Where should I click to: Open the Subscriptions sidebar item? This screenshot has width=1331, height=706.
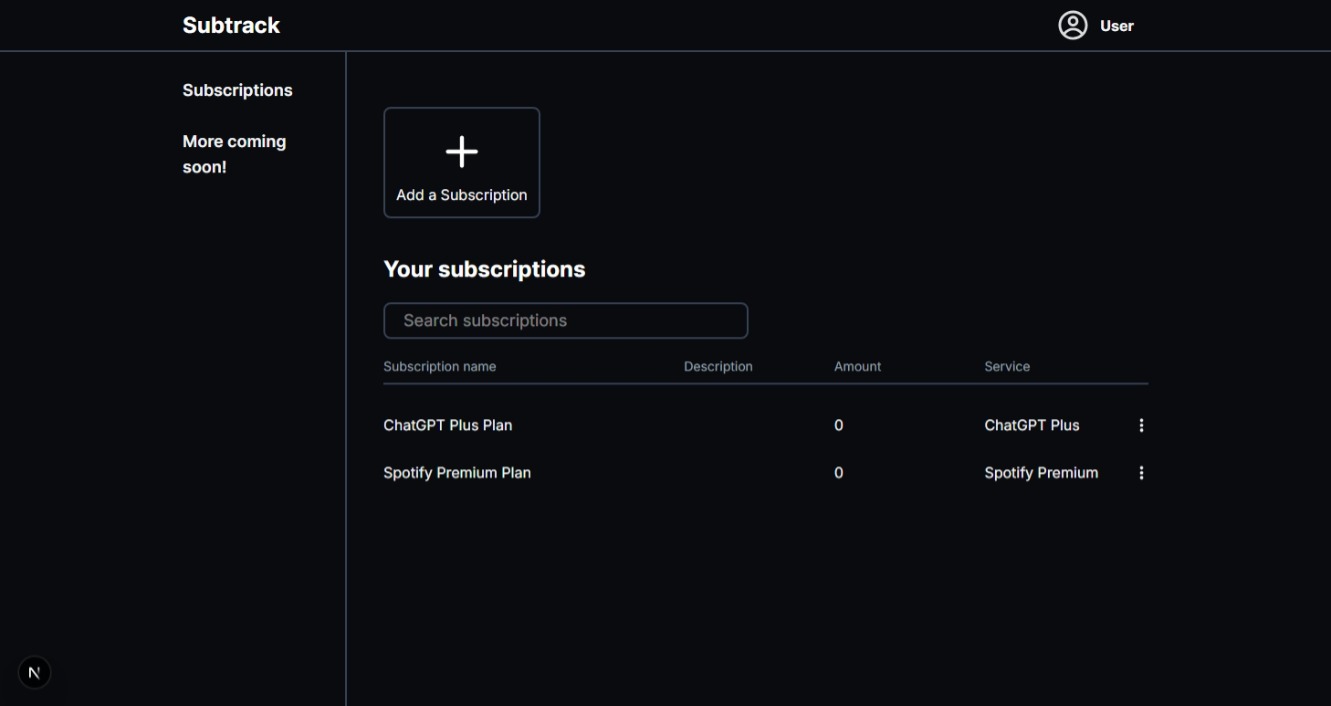click(237, 90)
